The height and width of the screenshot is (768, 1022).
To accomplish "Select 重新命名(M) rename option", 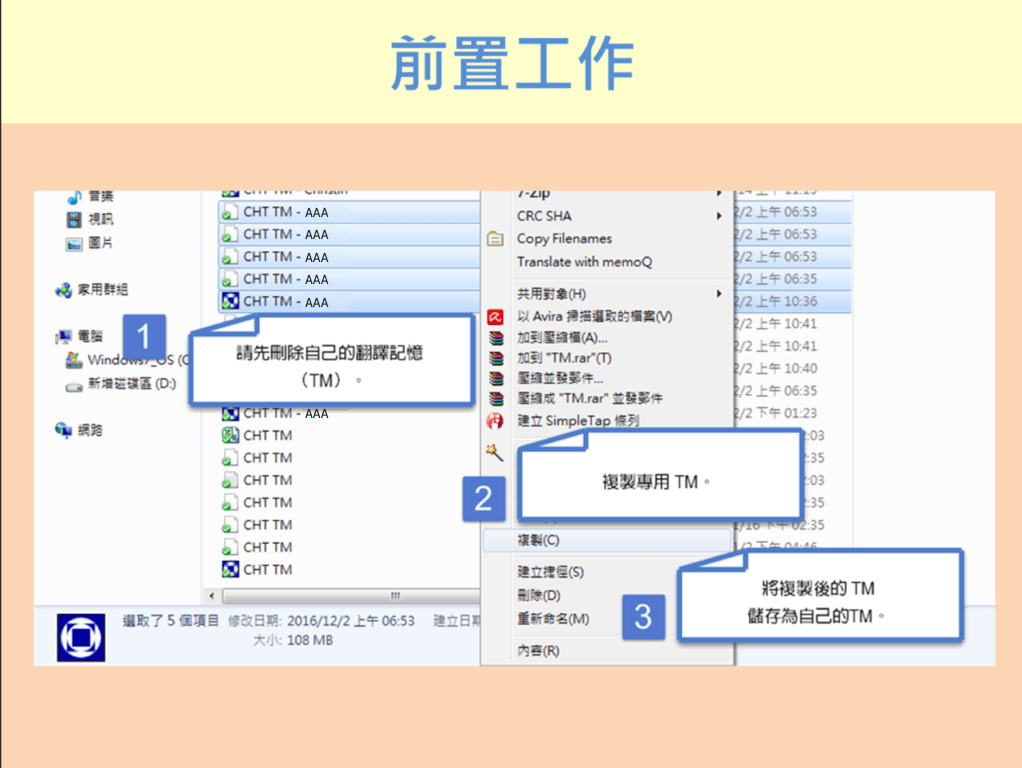I will click(x=552, y=619).
